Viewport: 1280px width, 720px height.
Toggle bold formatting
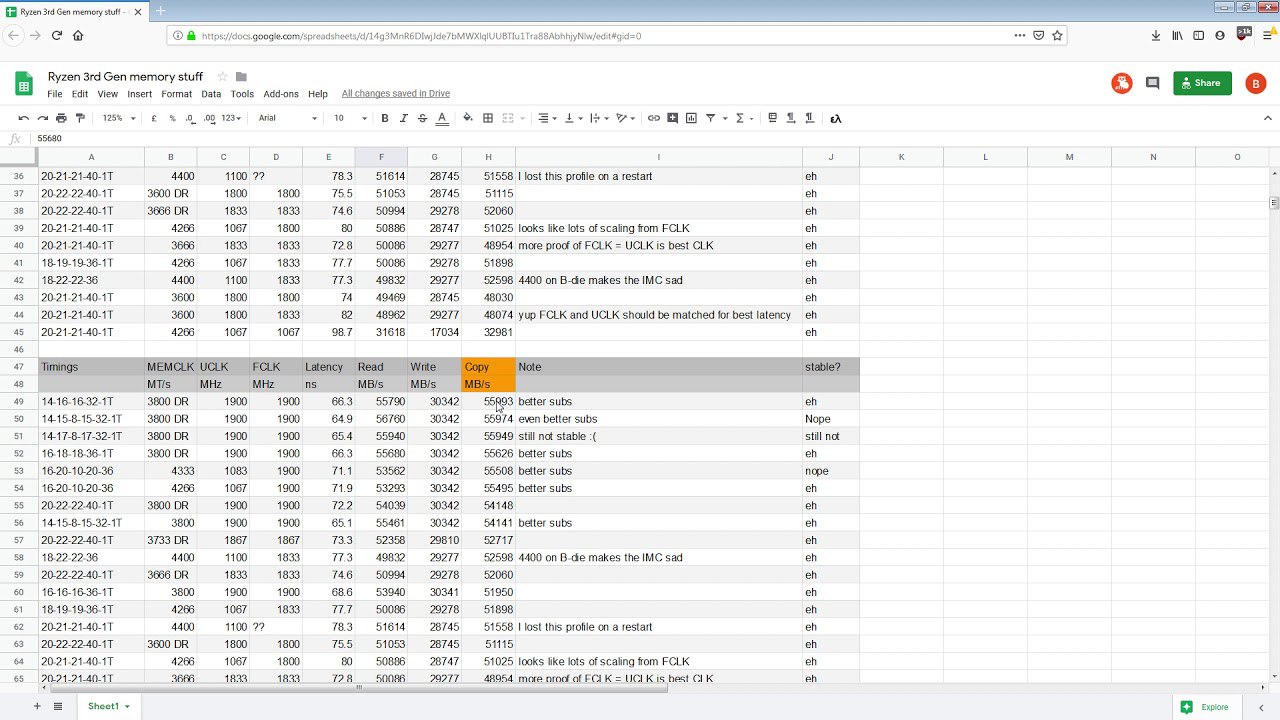click(384, 118)
